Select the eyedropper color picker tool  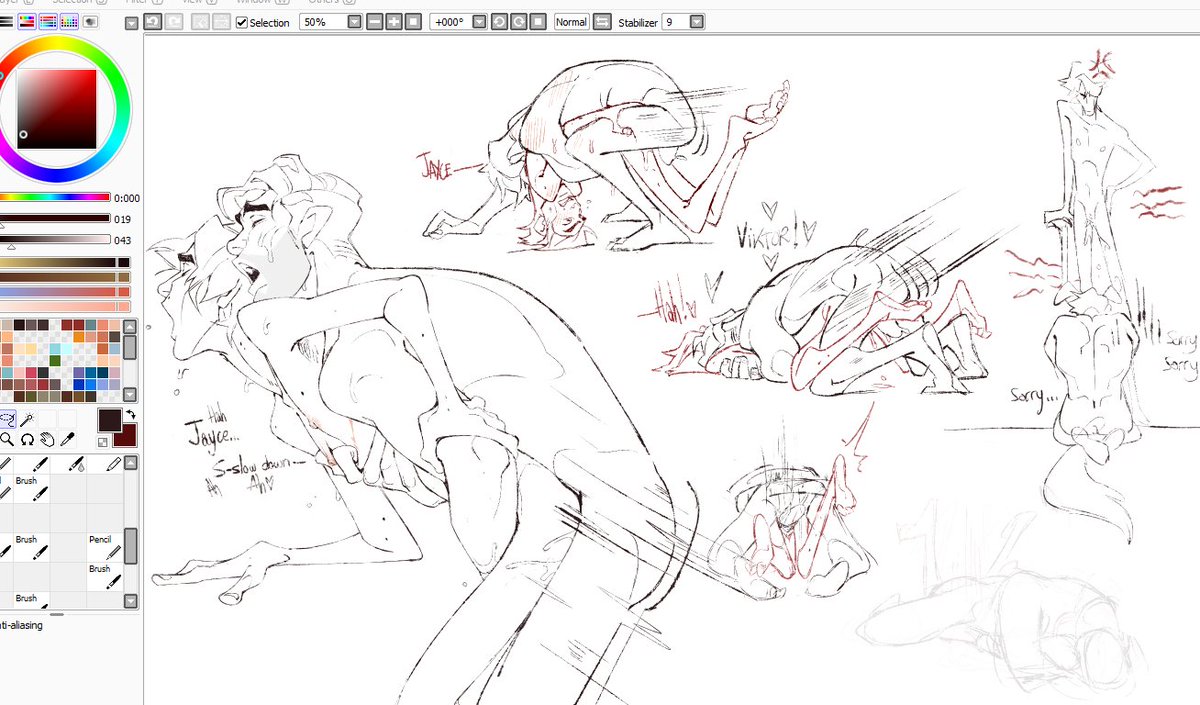pyautogui.click(x=68, y=439)
